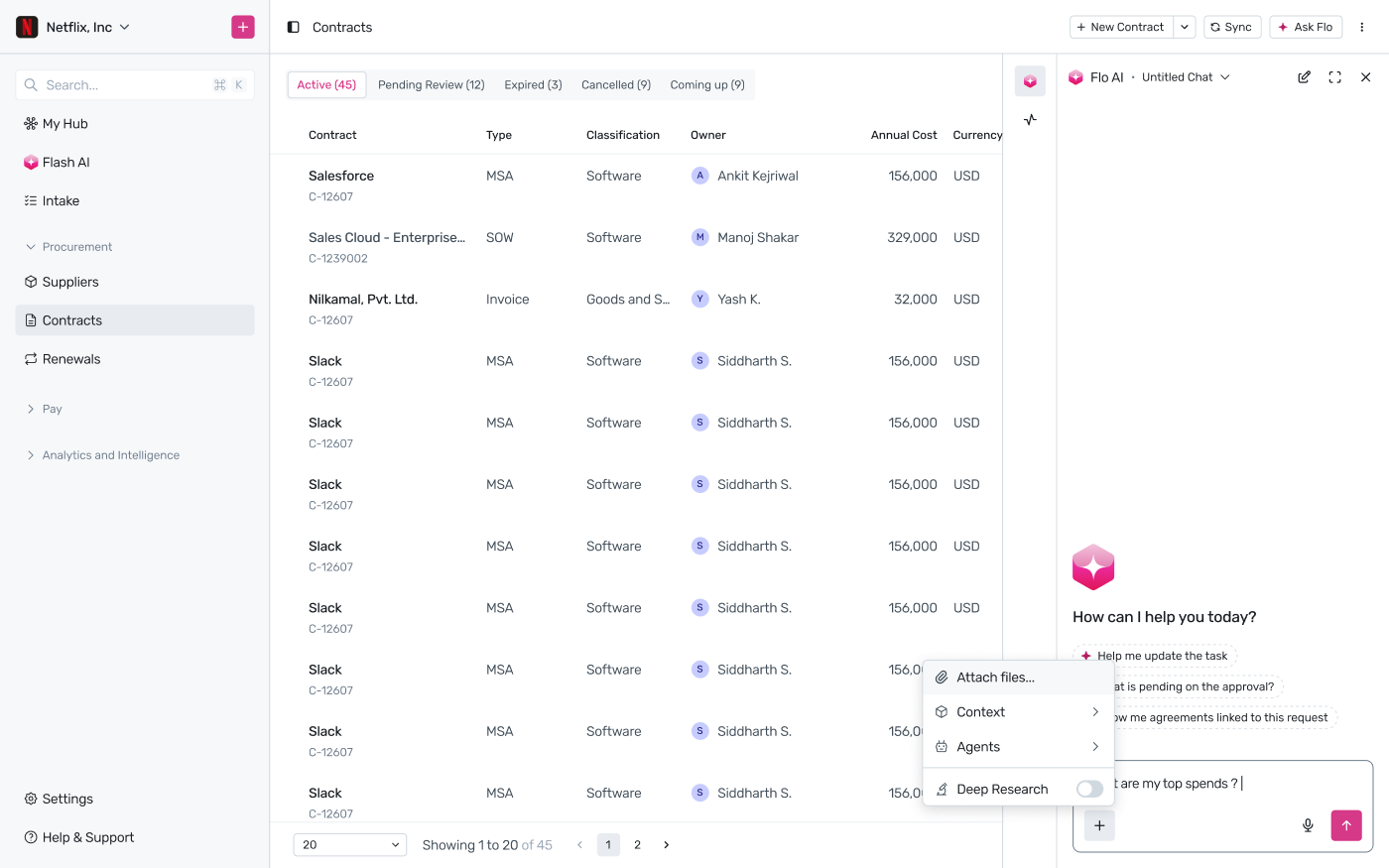Open the Salesforce contract row
Image resolution: width=1389 pixels, height=868 pixels.
pyautogui.click(x=636, y=186)
